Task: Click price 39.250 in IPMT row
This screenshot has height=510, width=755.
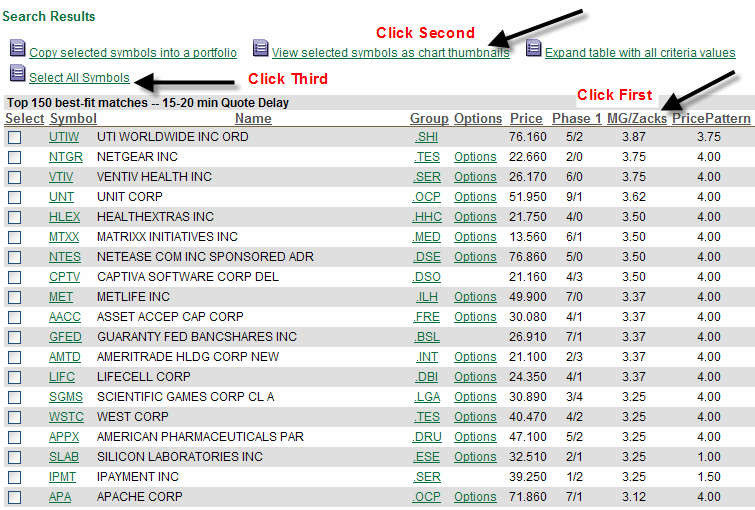Action: (528, 477)
